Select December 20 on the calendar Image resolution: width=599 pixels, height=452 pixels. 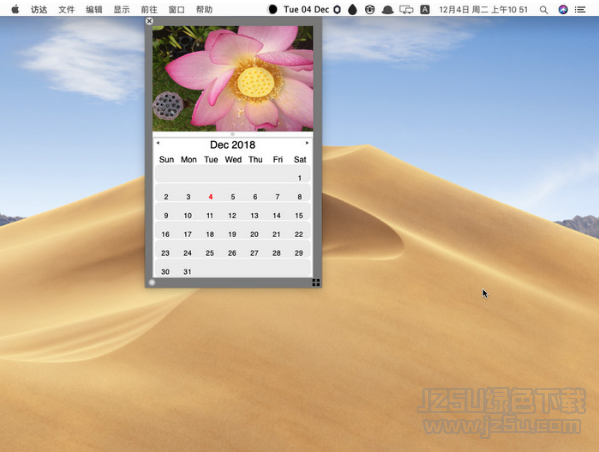pos(254,234)
